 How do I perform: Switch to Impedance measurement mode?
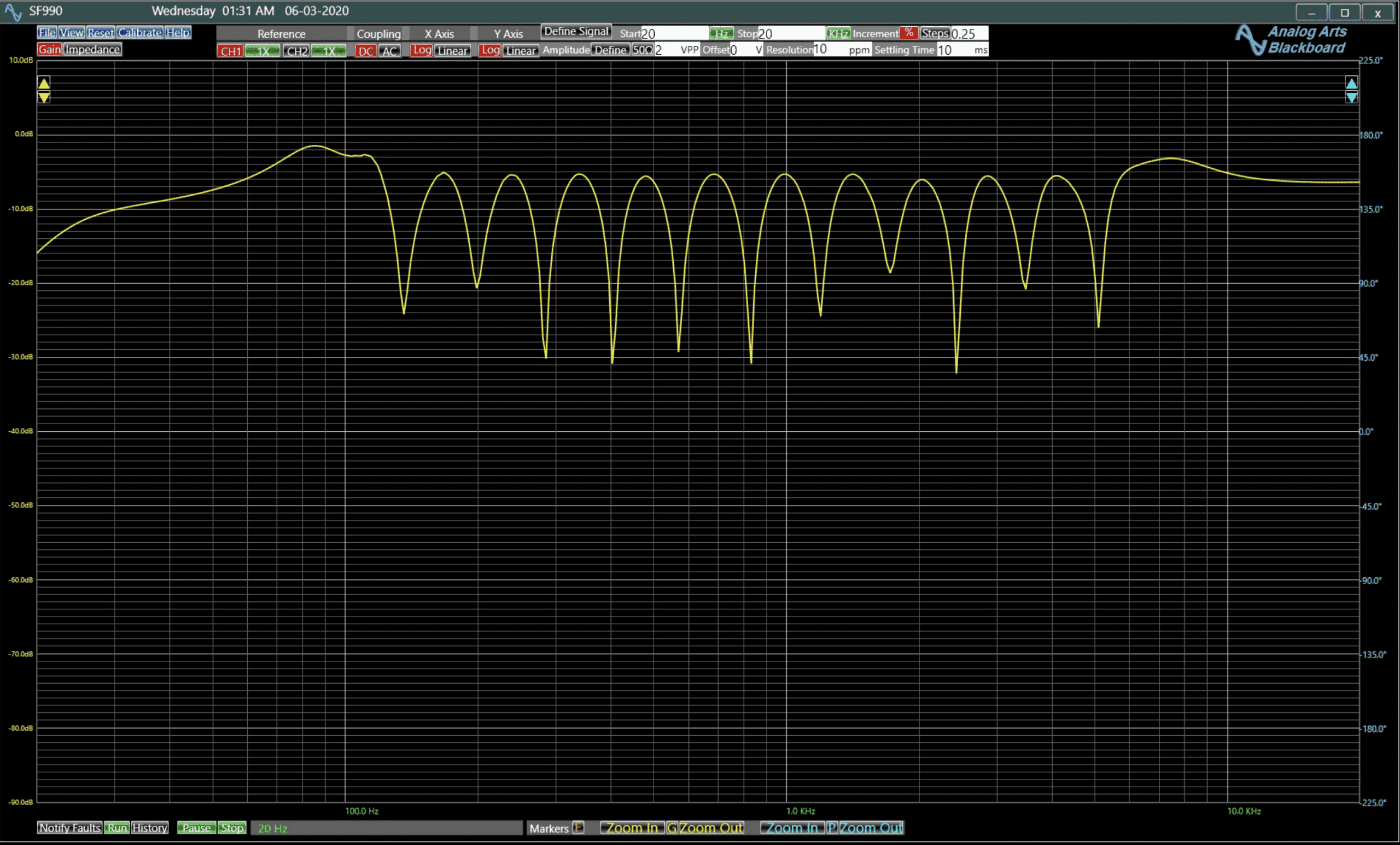[92, 49]
